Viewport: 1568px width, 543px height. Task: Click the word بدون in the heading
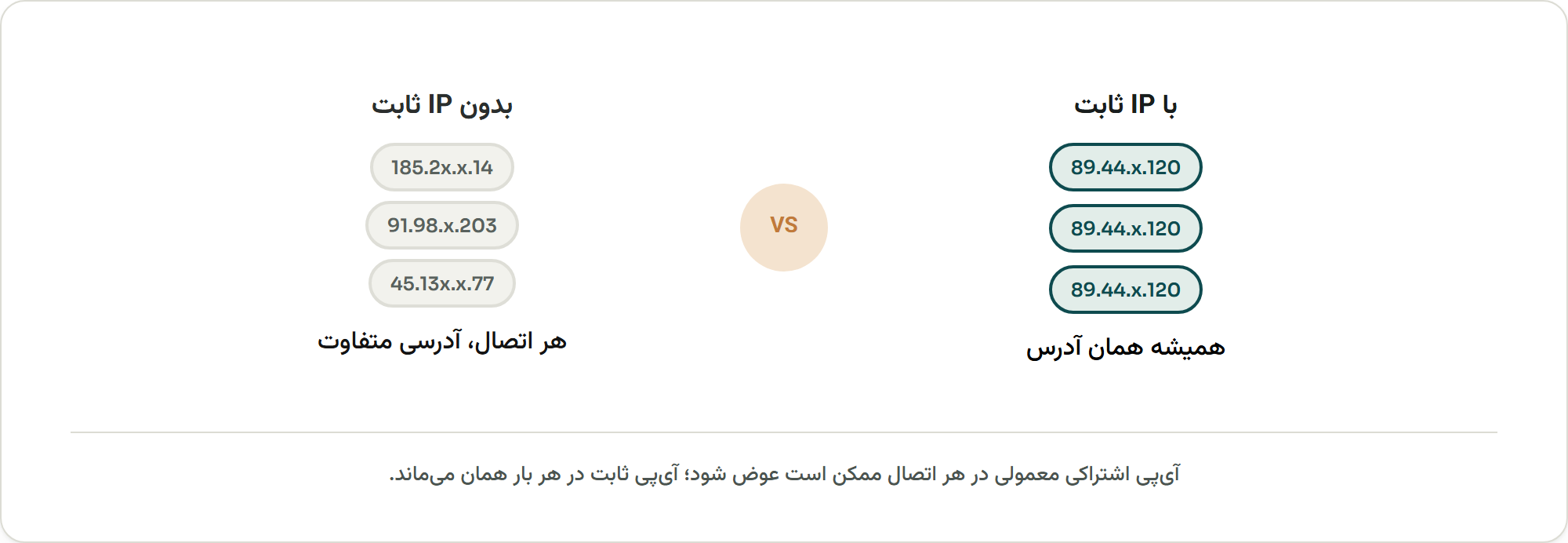486,105
